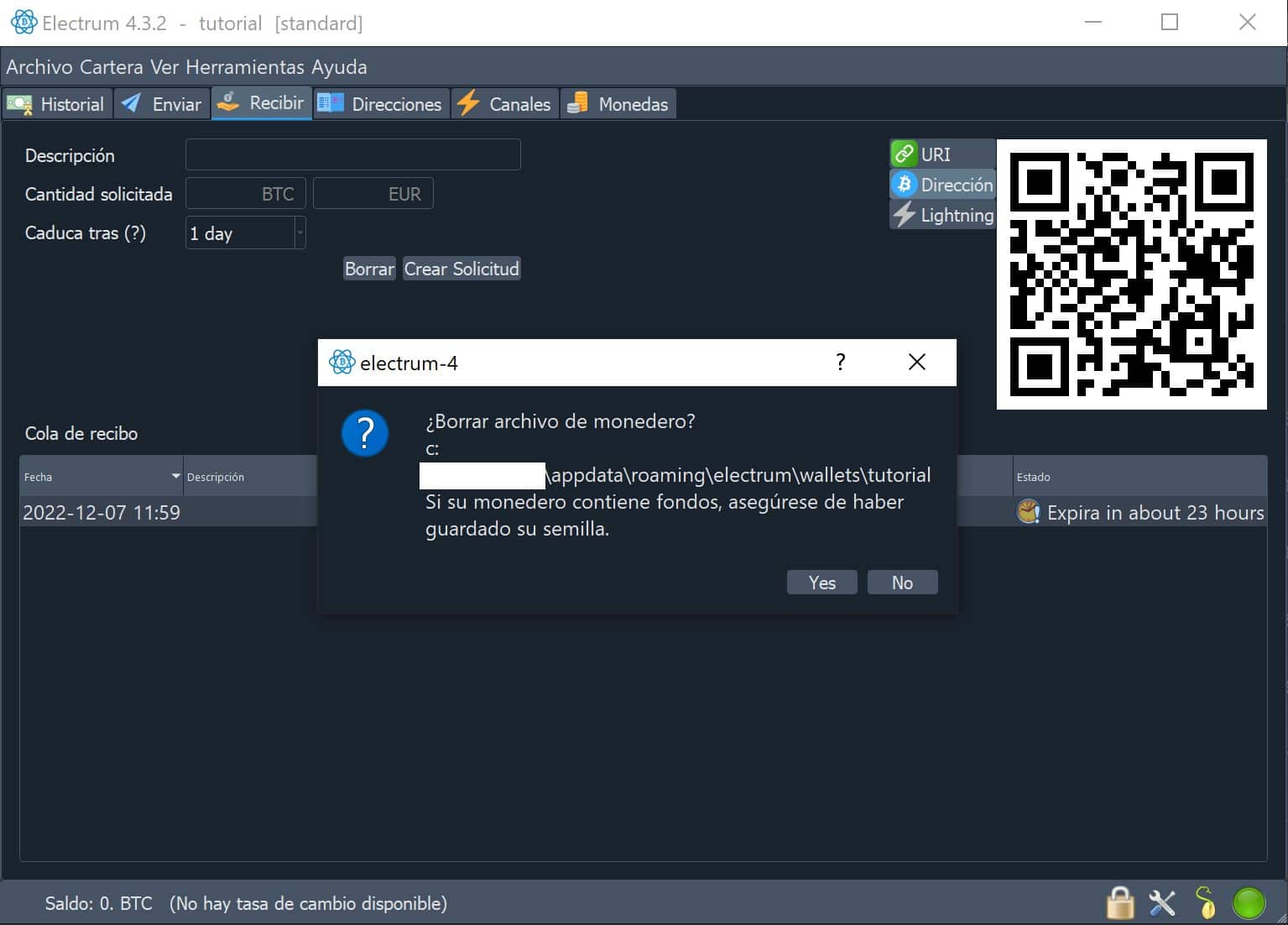Image resolution: width=1288 pixels, height=925 pixels.
Task: Open the Ayuda menu
Action: click(x=339, y=67)
